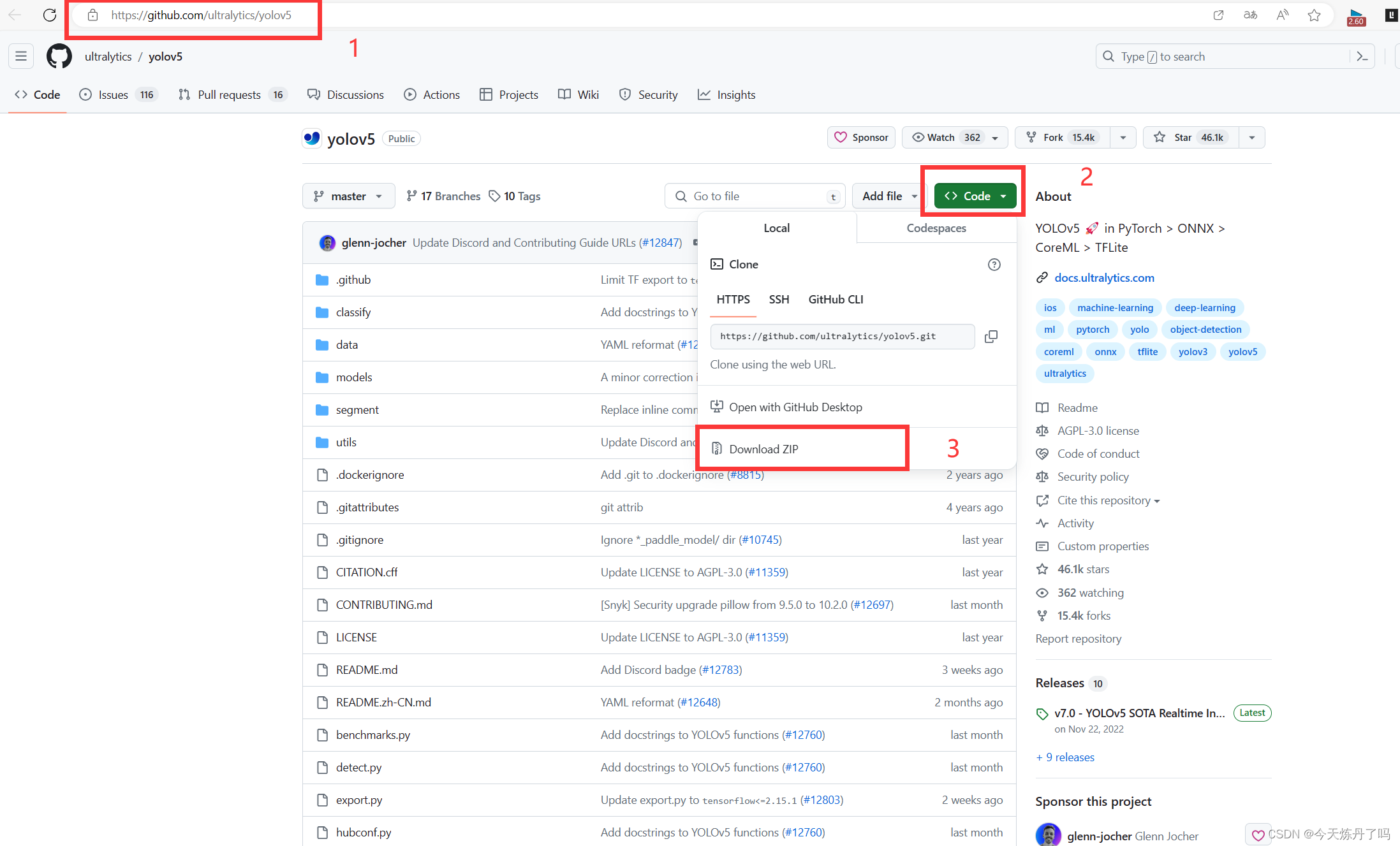Toggle the Star repository button
Viewport: 1400px width, 846px height.
[x=1185, y=137]
